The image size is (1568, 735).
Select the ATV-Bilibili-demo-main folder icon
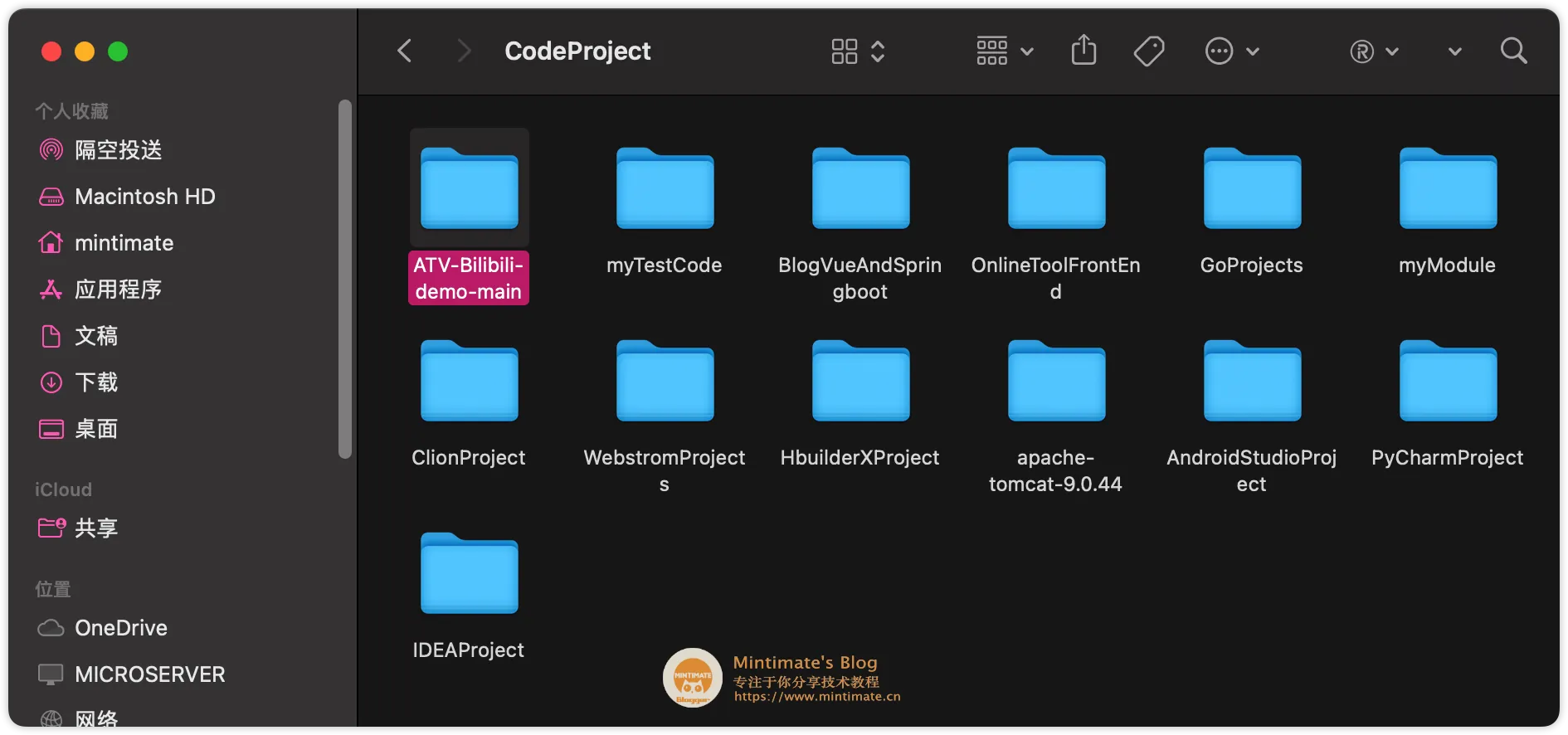[470, 188]
